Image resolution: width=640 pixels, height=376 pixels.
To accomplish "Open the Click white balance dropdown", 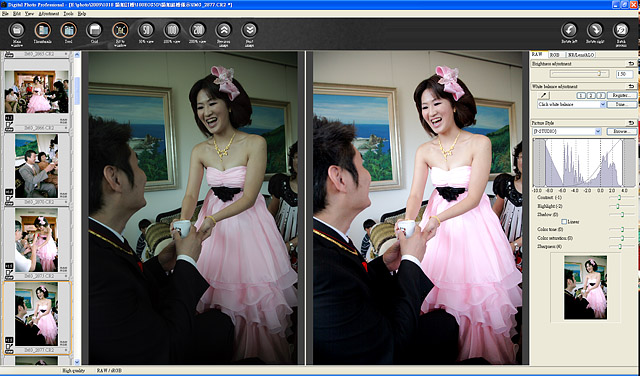I will [x=571, y=105].
